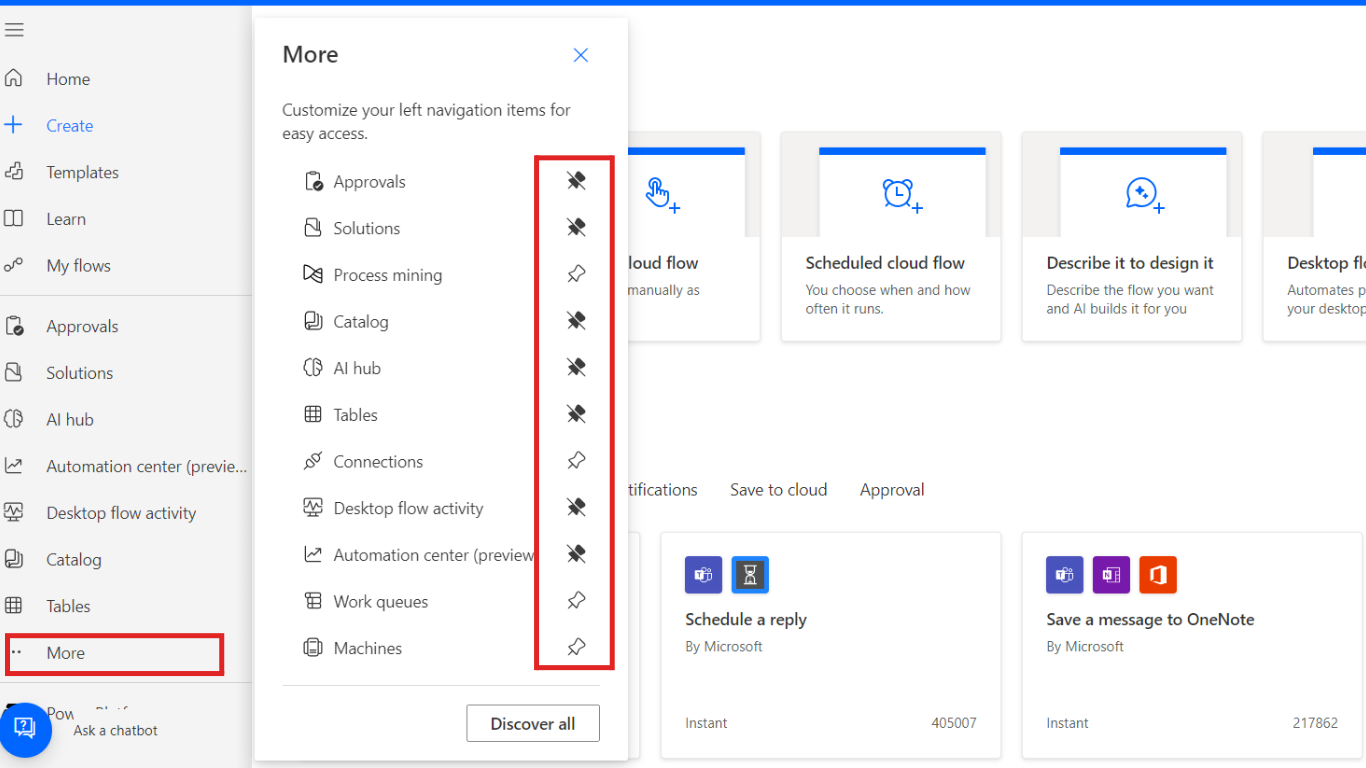This screenshot has height=768, width=1366.
Task: Click the Ask a chatbot icon
Action: [x=25, y=729]
